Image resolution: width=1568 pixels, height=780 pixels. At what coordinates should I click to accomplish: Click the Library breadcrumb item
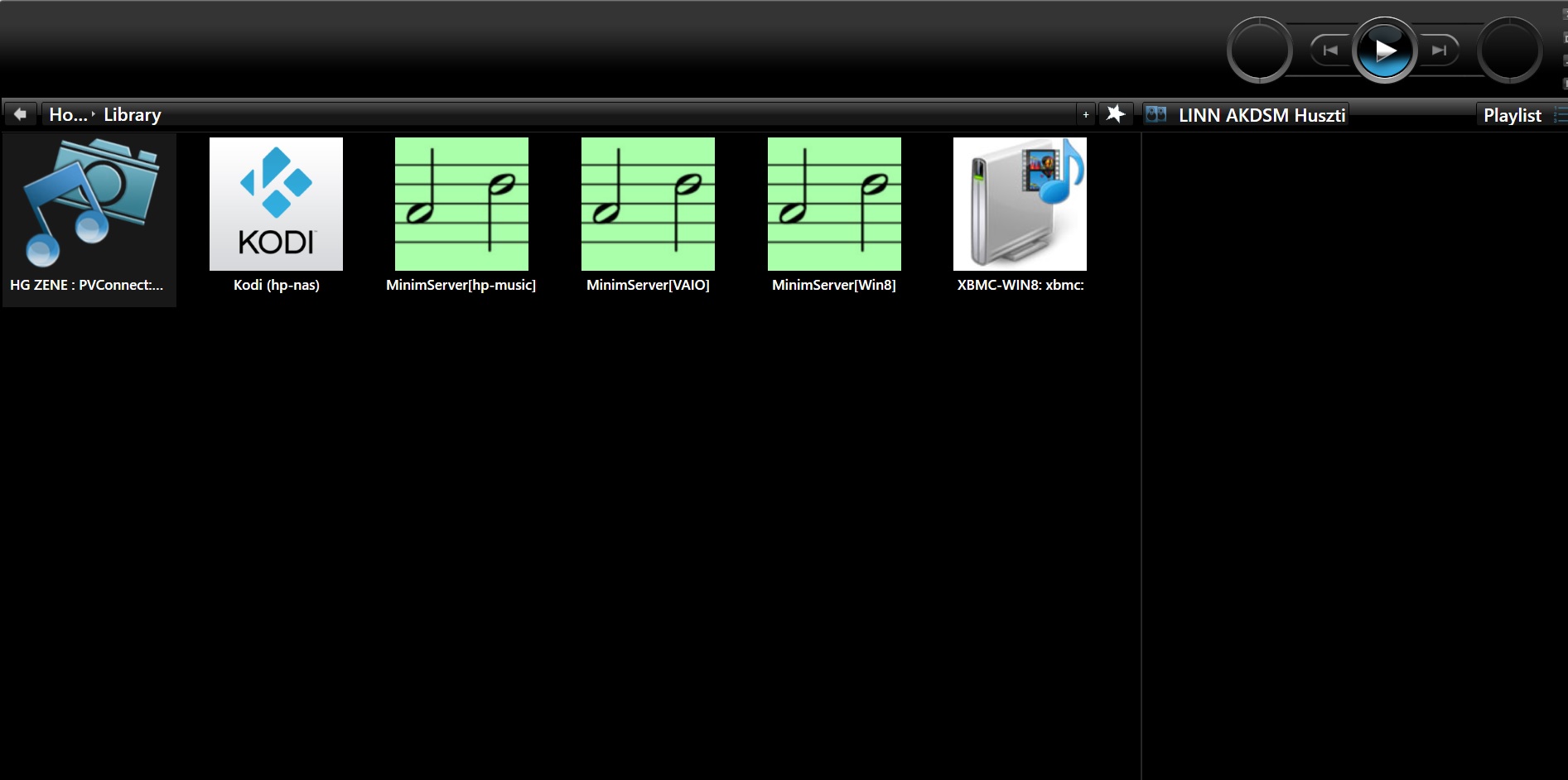tap(133, 115)
